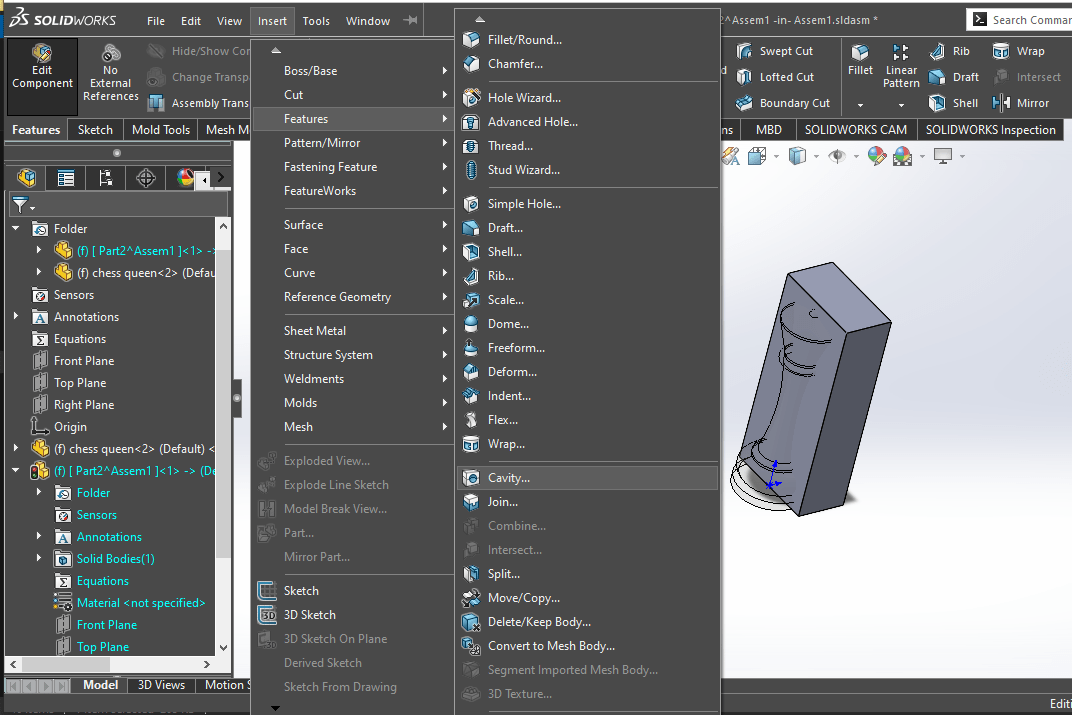This screenshot has width=1072, height=715.
Task: Open Hole Wizard feature
Action: pos(587,98)
